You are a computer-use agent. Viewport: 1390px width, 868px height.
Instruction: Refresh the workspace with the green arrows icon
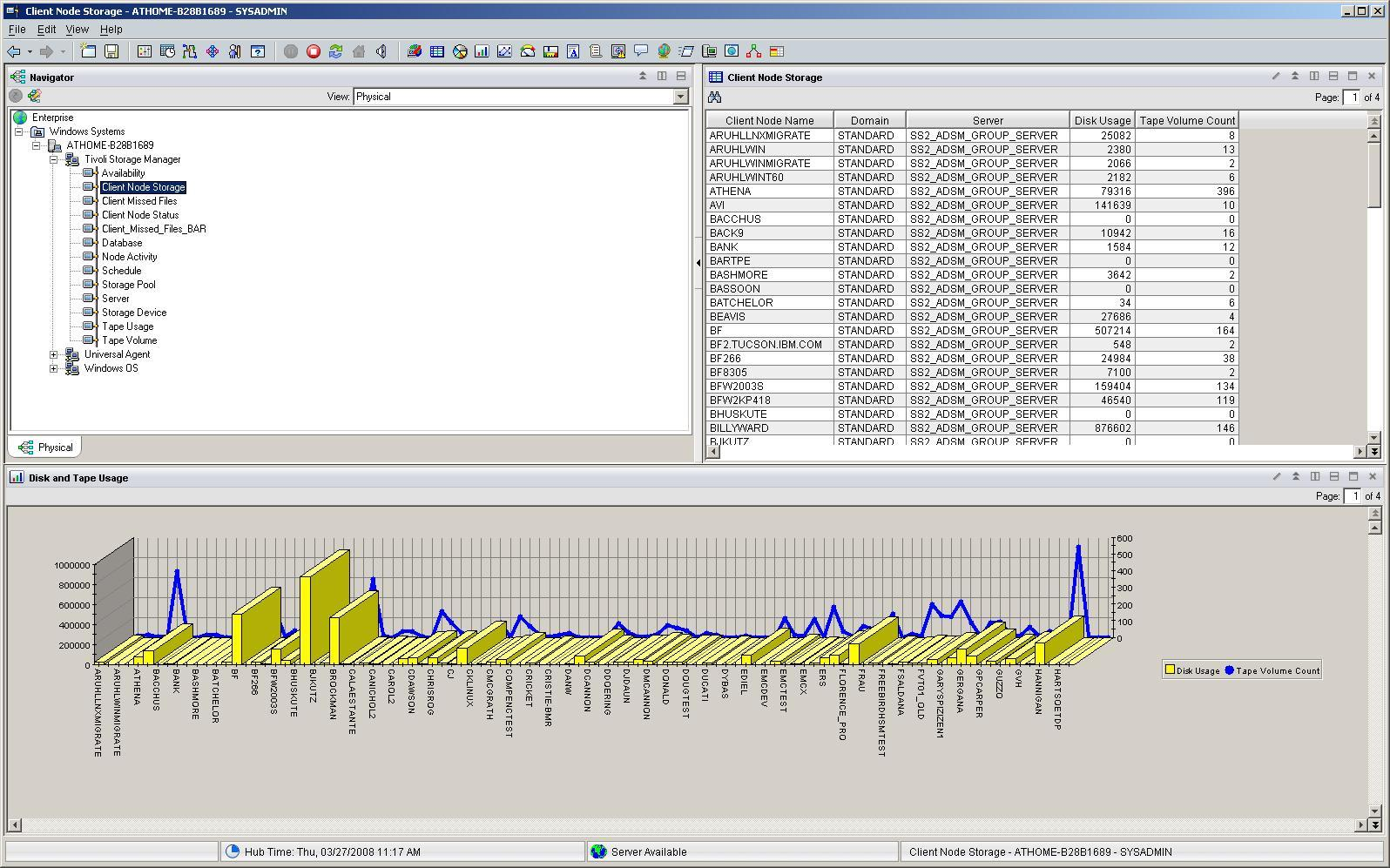tap(336, 51)
